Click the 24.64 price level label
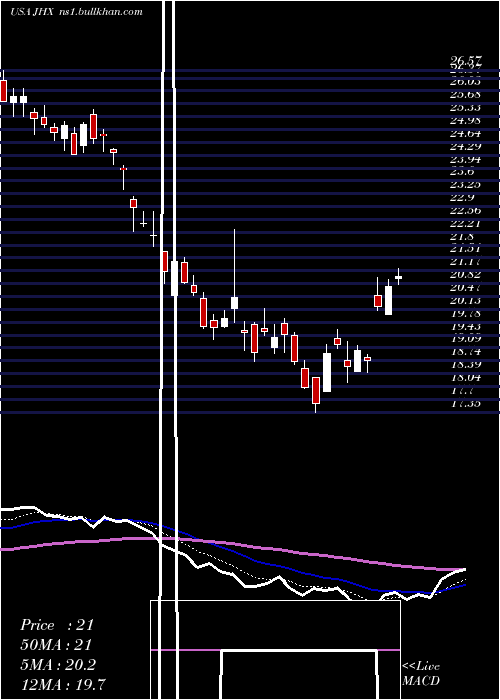The width and height of the screenshot is (500, 700). 467,133
